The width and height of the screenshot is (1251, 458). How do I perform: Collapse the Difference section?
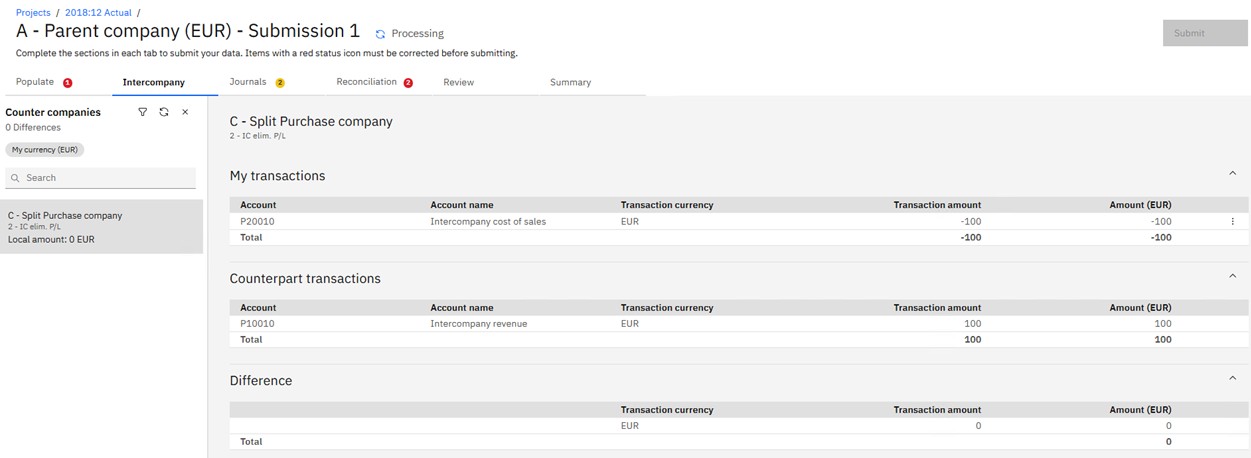tap(1232, 379)
